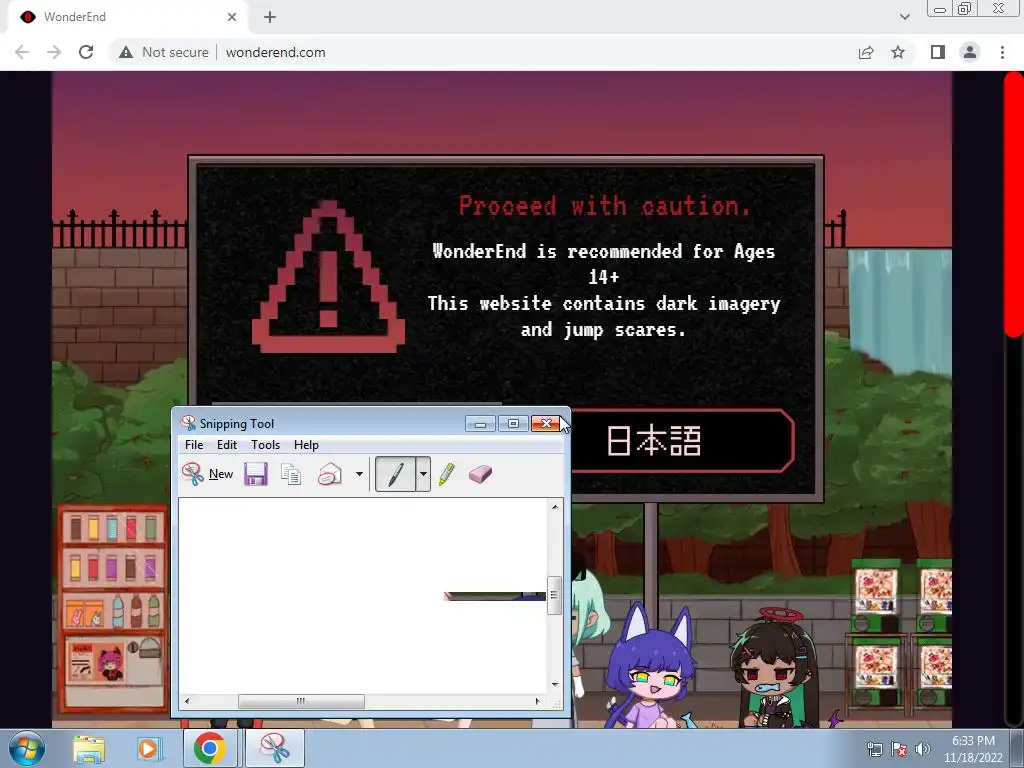Click the wonderend.com address bar
The image size is (1024, 768).
[275, 52]
